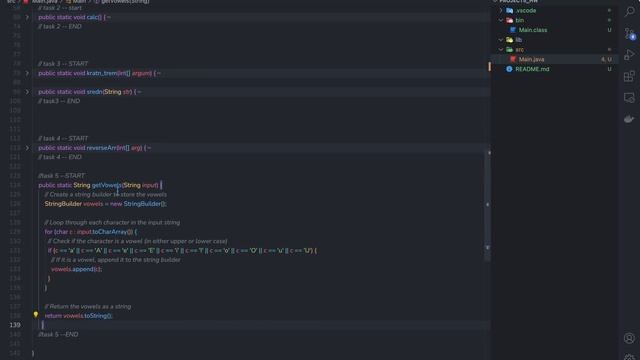Unfold the sredn method
The width and height of the screenshot is (640, 360).
point(27,92)
